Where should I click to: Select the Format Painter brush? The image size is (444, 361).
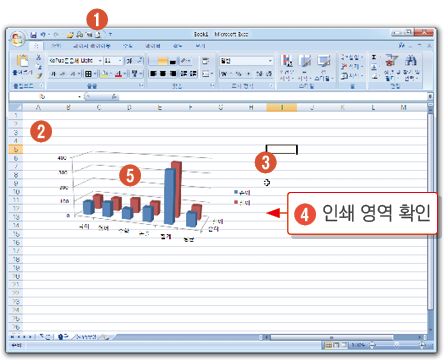point(39,76)
